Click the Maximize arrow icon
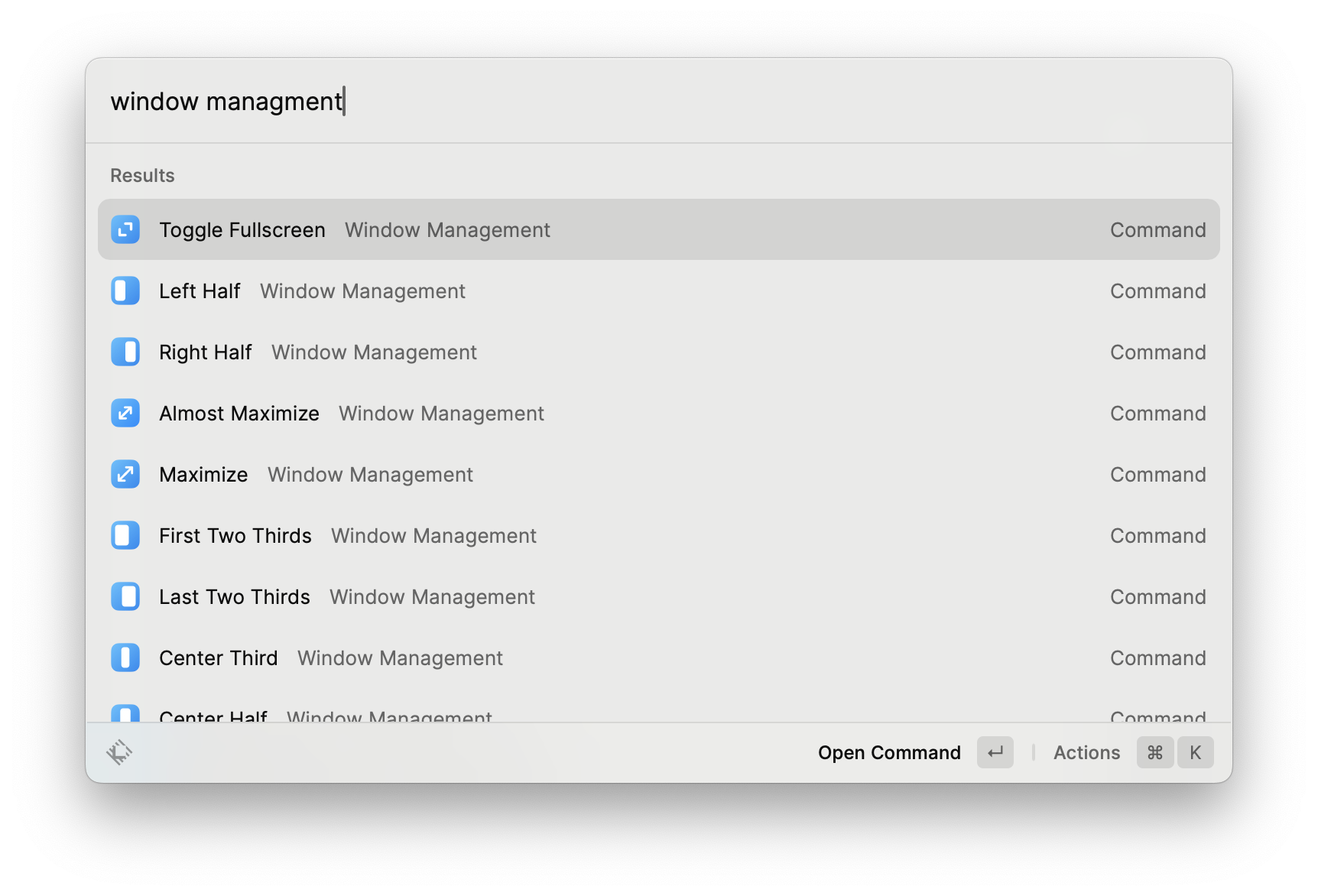 pos(125,474)
